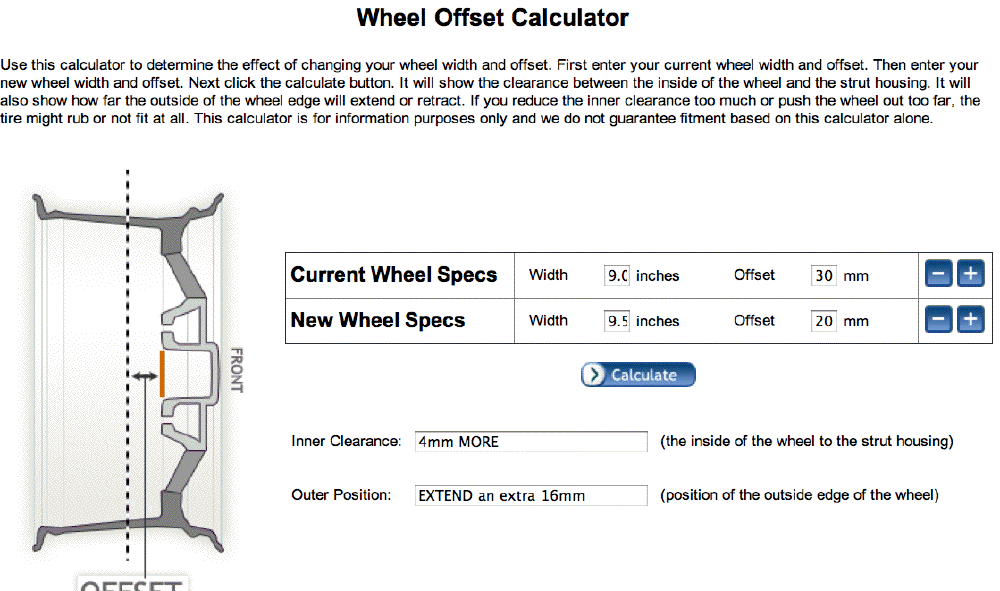
Task: Click the Outer Position result field
Action: [531, 495]
